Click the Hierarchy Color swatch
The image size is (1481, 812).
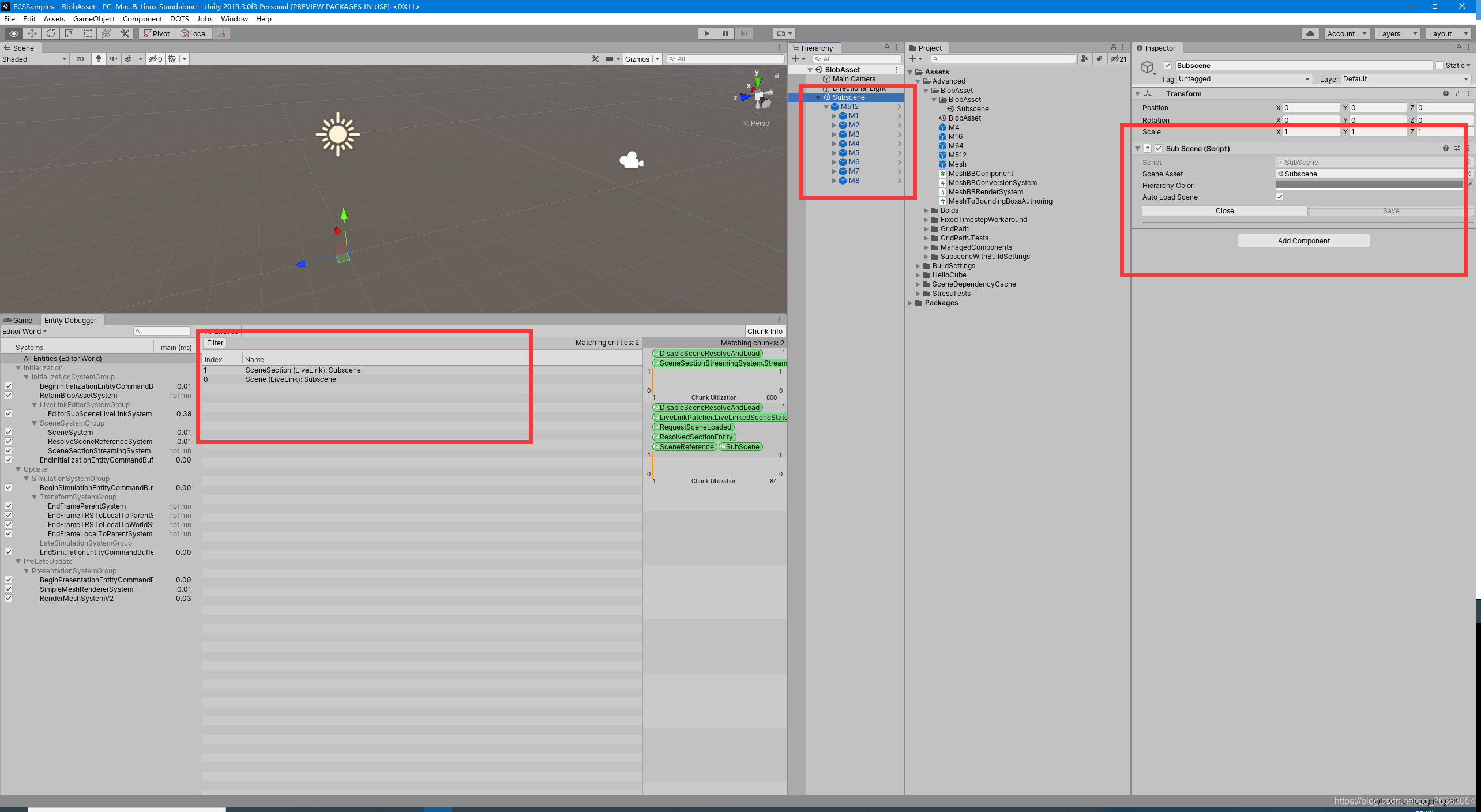pos(1369,185)
